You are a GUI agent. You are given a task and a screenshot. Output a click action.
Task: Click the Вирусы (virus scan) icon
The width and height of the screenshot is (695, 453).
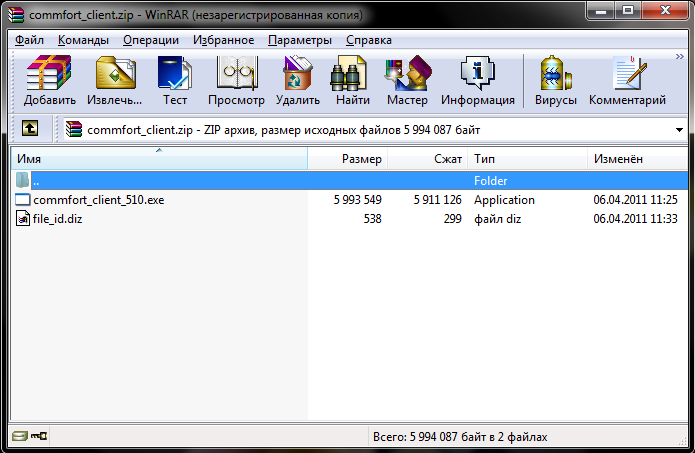point(555,73)
